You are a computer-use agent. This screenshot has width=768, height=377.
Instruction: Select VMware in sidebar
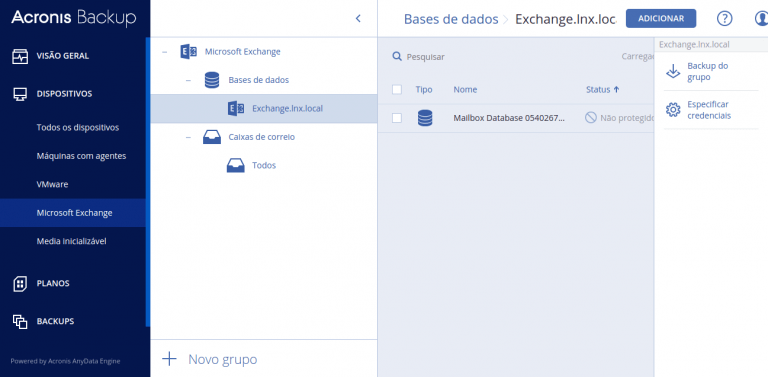[x=52, y=185]
